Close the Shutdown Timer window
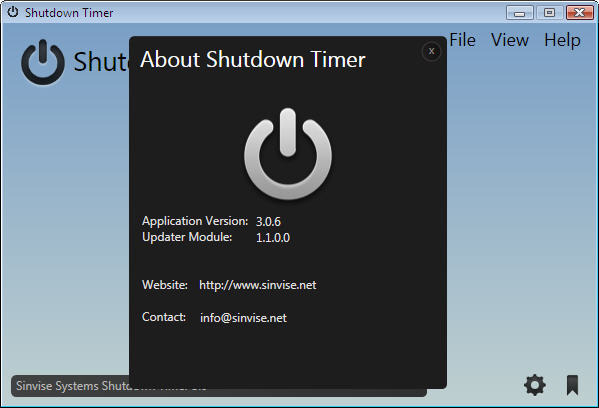 pos(580,13)
